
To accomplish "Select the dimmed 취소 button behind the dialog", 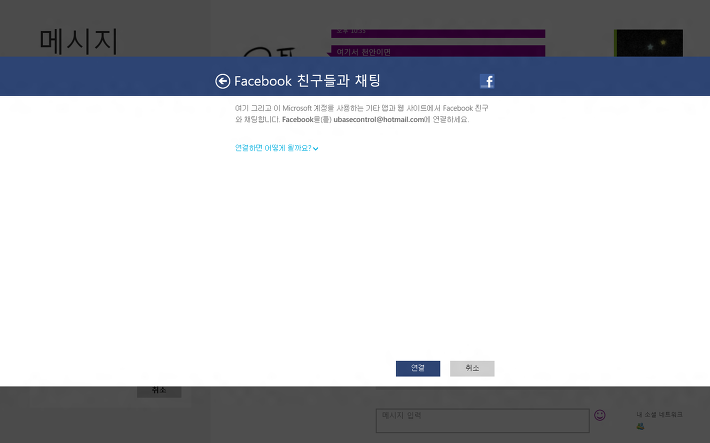I will pyautogui.click(x=159, y=391).
